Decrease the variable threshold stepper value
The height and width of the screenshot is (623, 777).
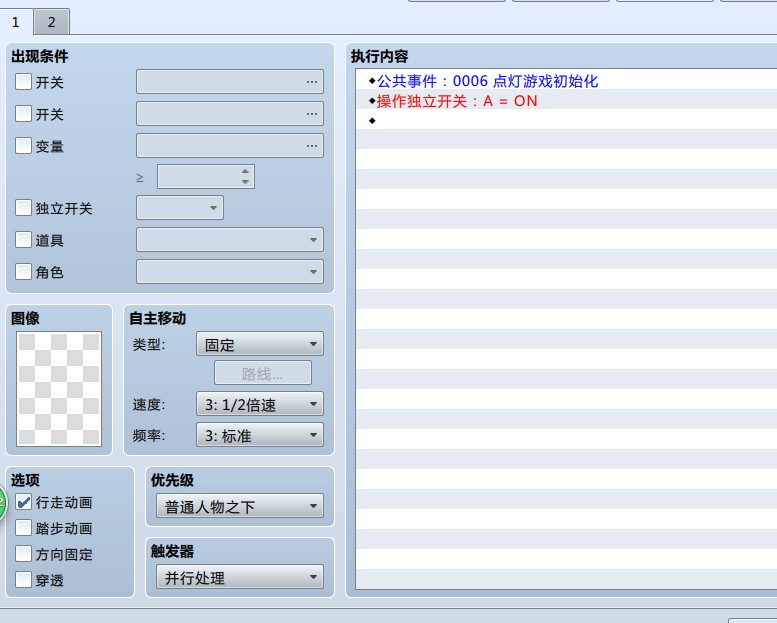(245, 182)
